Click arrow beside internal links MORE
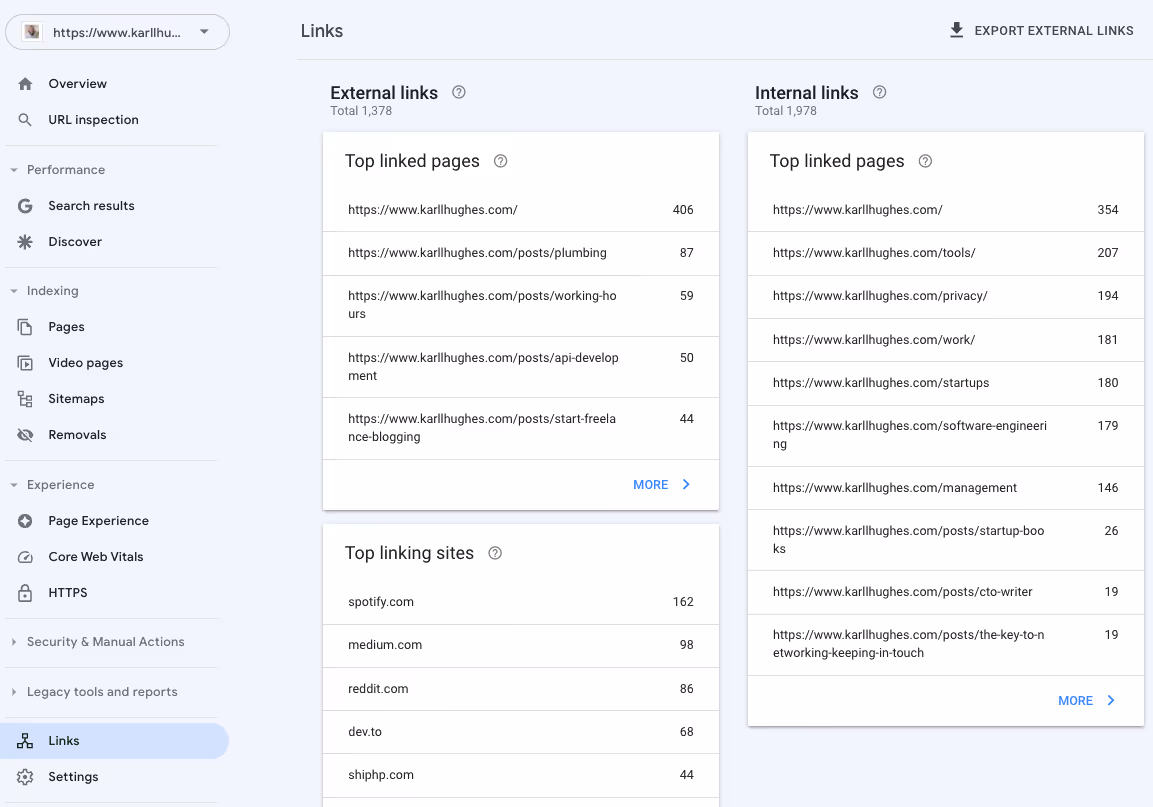1153x807 pixels. coord(1111,701)
